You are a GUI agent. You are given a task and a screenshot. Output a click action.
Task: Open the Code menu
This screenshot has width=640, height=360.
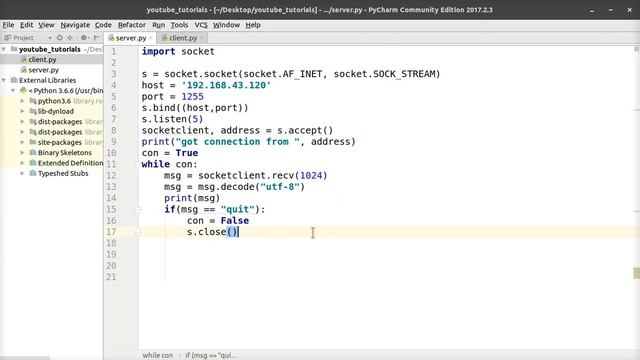click(103, 25)
